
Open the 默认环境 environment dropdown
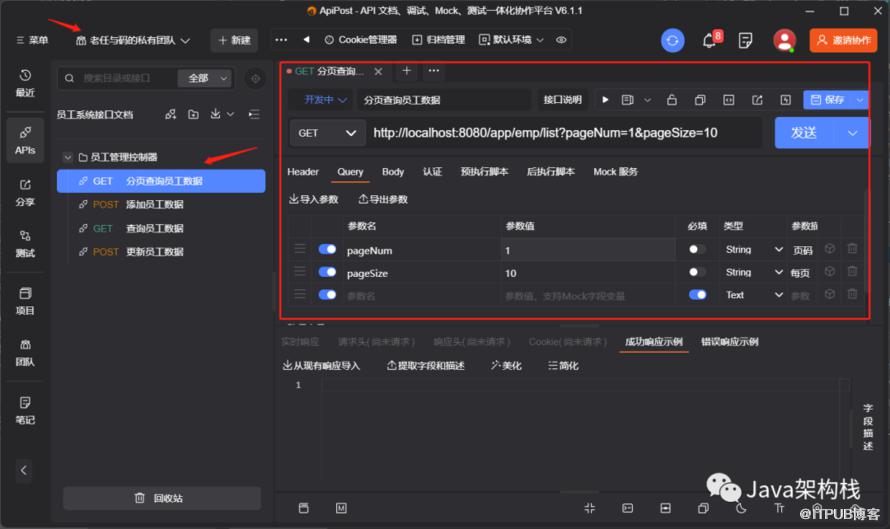[x=511, y=40]
